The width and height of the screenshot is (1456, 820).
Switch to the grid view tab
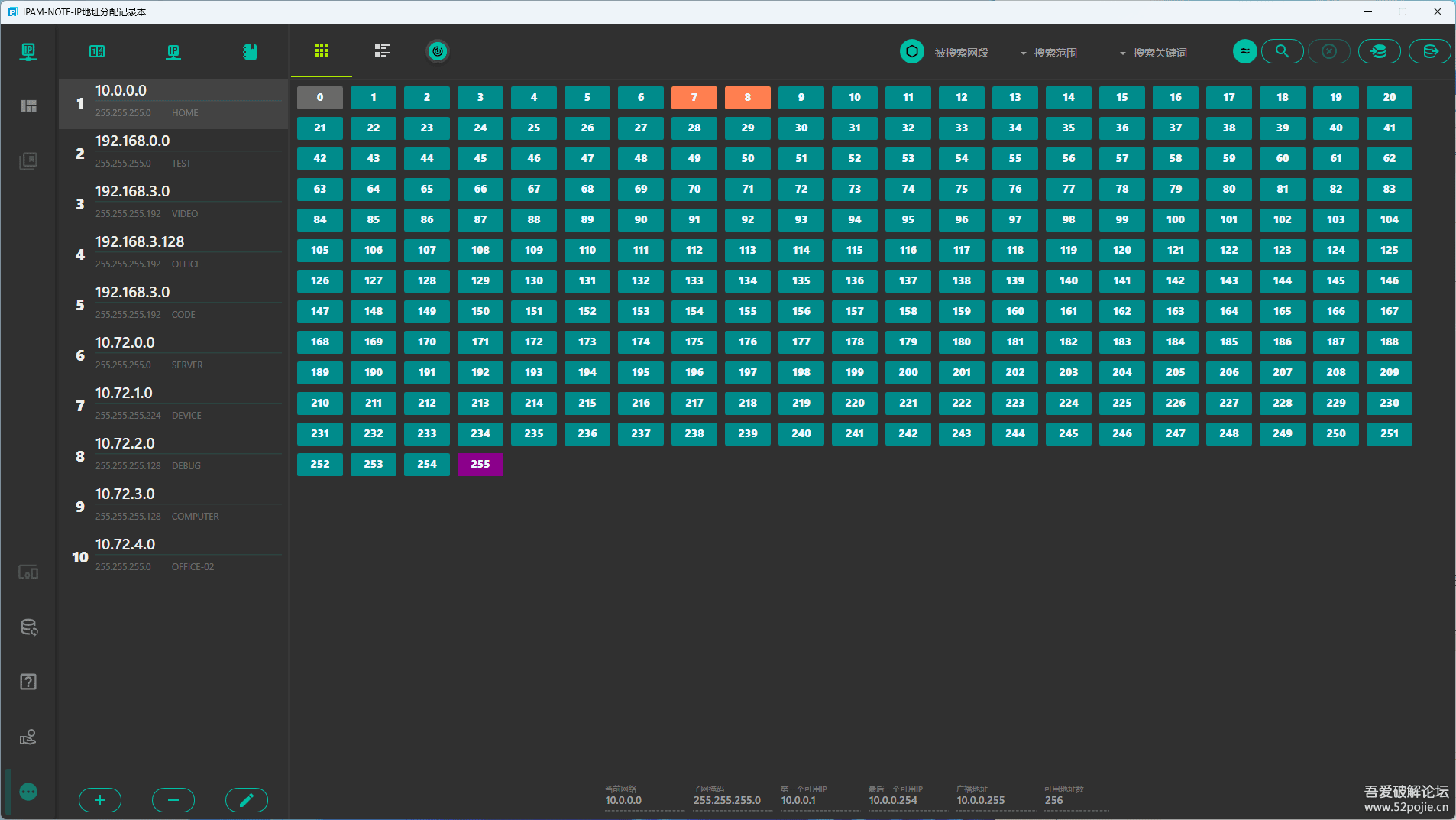click(x=322, y=51)
